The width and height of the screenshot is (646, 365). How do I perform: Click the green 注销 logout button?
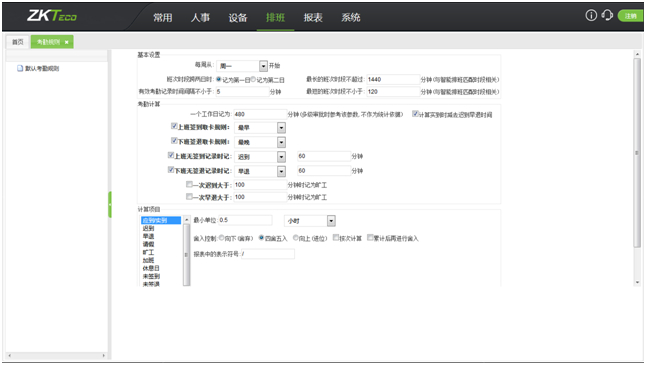point(630,16)
